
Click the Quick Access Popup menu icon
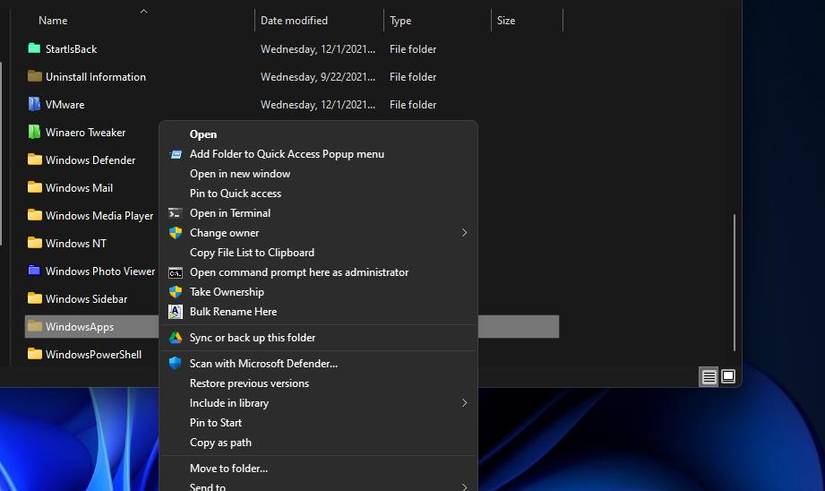coord(176,154)
